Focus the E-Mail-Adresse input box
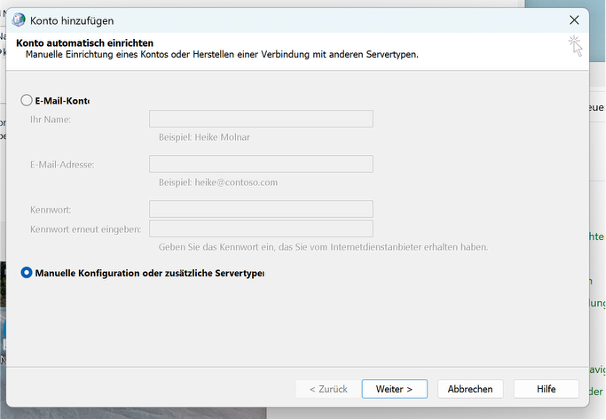 point(261,164)
